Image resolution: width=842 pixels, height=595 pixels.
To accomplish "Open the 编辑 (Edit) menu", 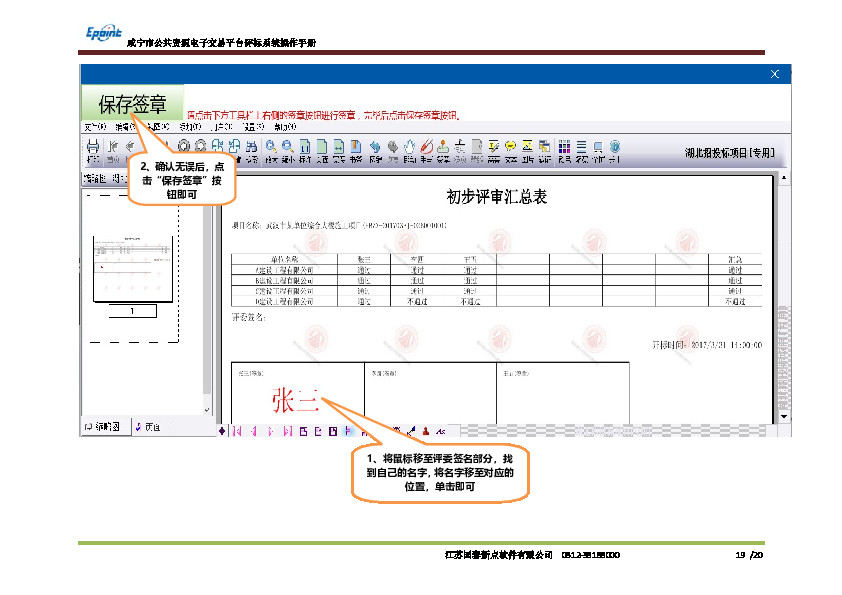I will (124, 127).
